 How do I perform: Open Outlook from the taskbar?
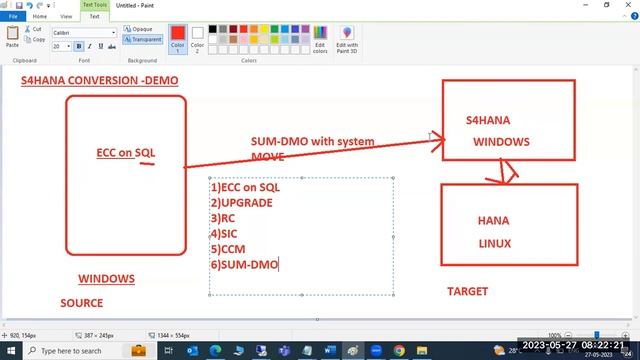[192, 351]
